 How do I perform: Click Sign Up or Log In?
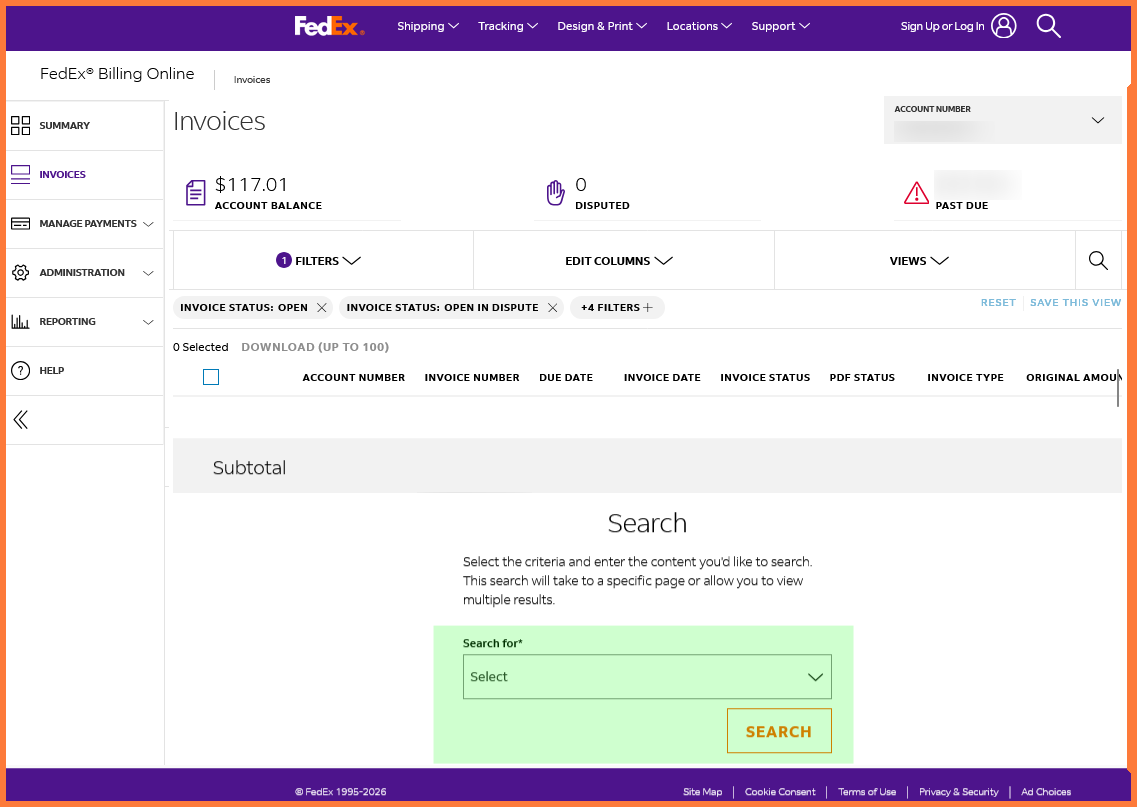pyautogui.click(x=942, y=26)
